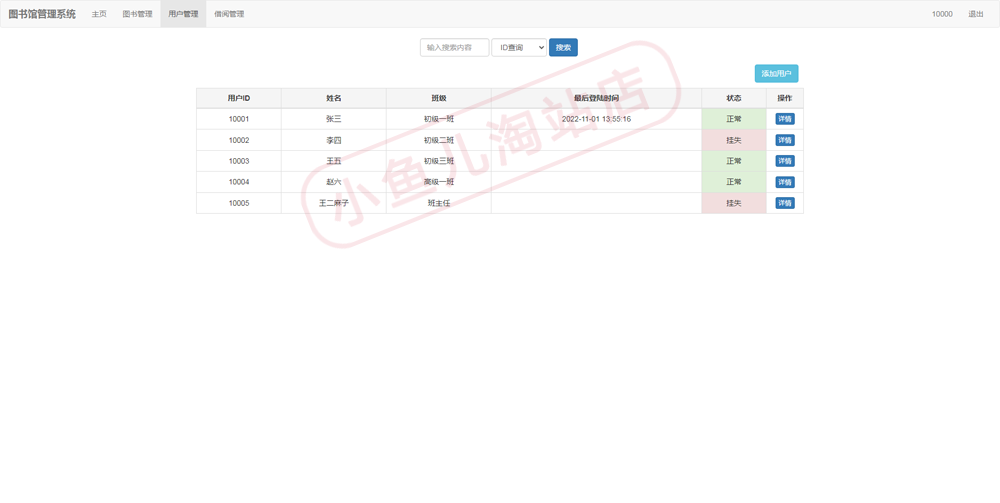Click the name 赵六
1000x503 pixels.
tap(334, 182)
